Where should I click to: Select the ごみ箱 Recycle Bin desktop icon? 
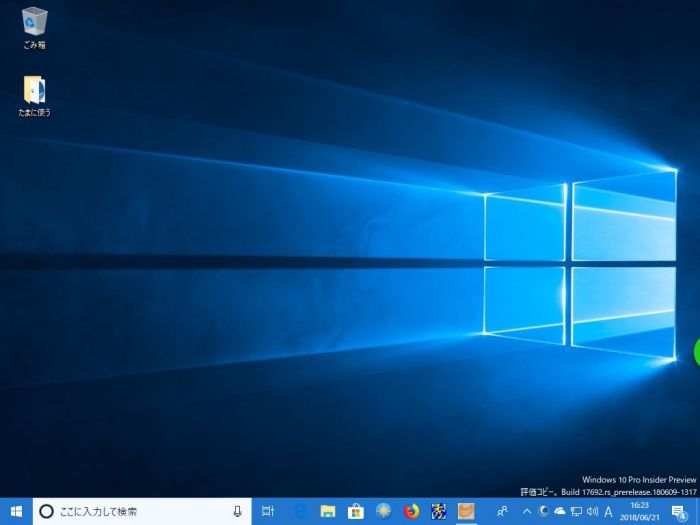pyautogui.click(x=35, y=27)
